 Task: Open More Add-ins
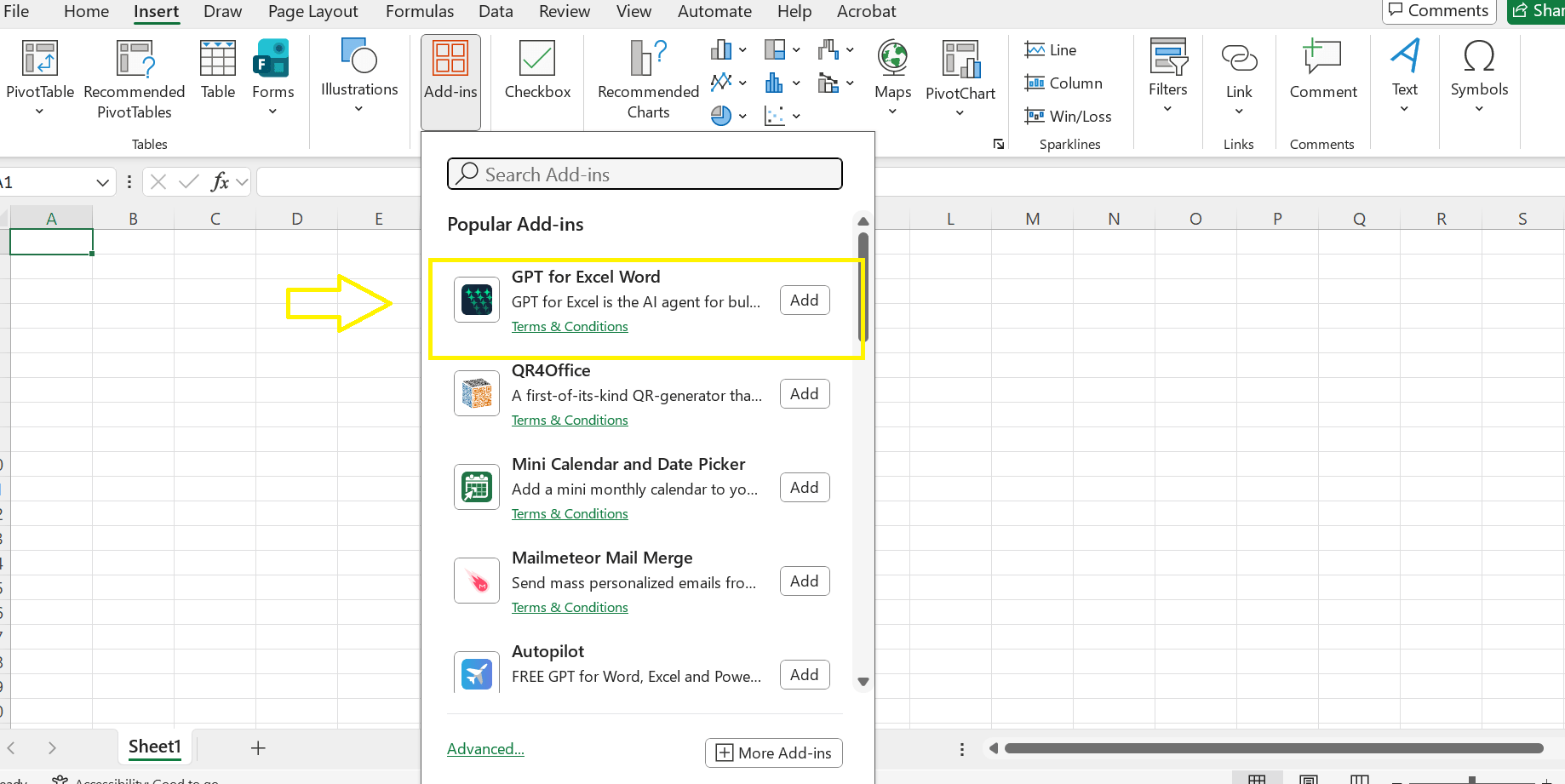click(x=773, y=753)
